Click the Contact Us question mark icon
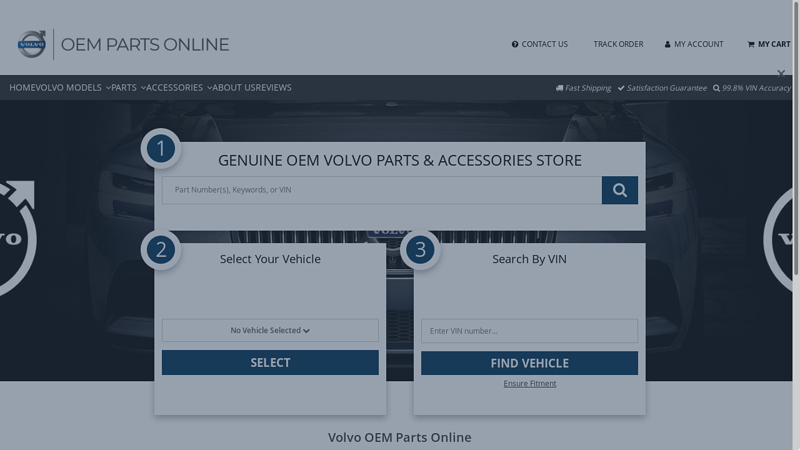The image size is (800, 450). 515,44
